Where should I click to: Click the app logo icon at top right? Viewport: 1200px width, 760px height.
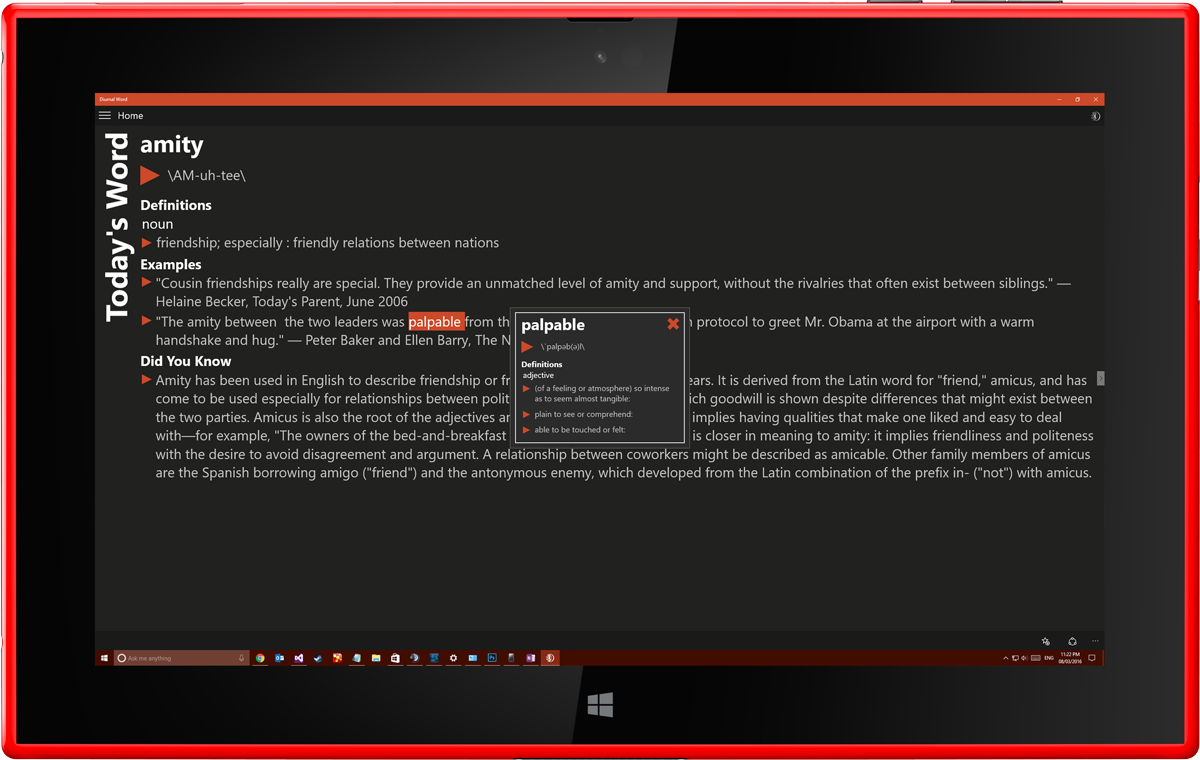1095,116
